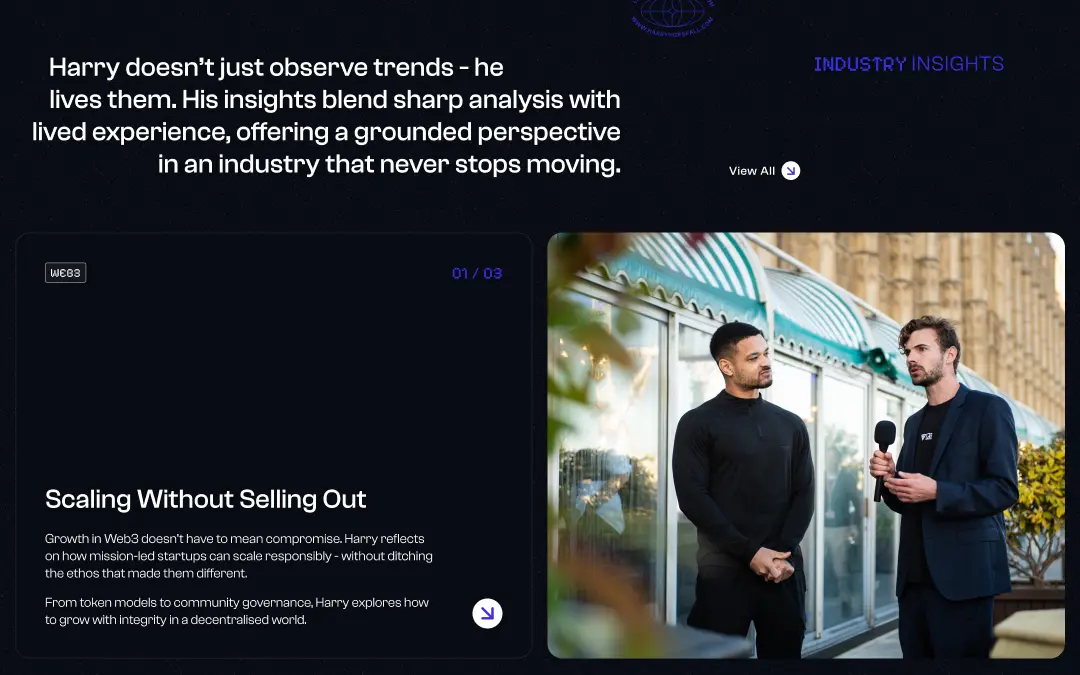This screenshot has height=675, width=1080.
Task: Click the yellow-leaved plant in the photo
Action: 1035,510
